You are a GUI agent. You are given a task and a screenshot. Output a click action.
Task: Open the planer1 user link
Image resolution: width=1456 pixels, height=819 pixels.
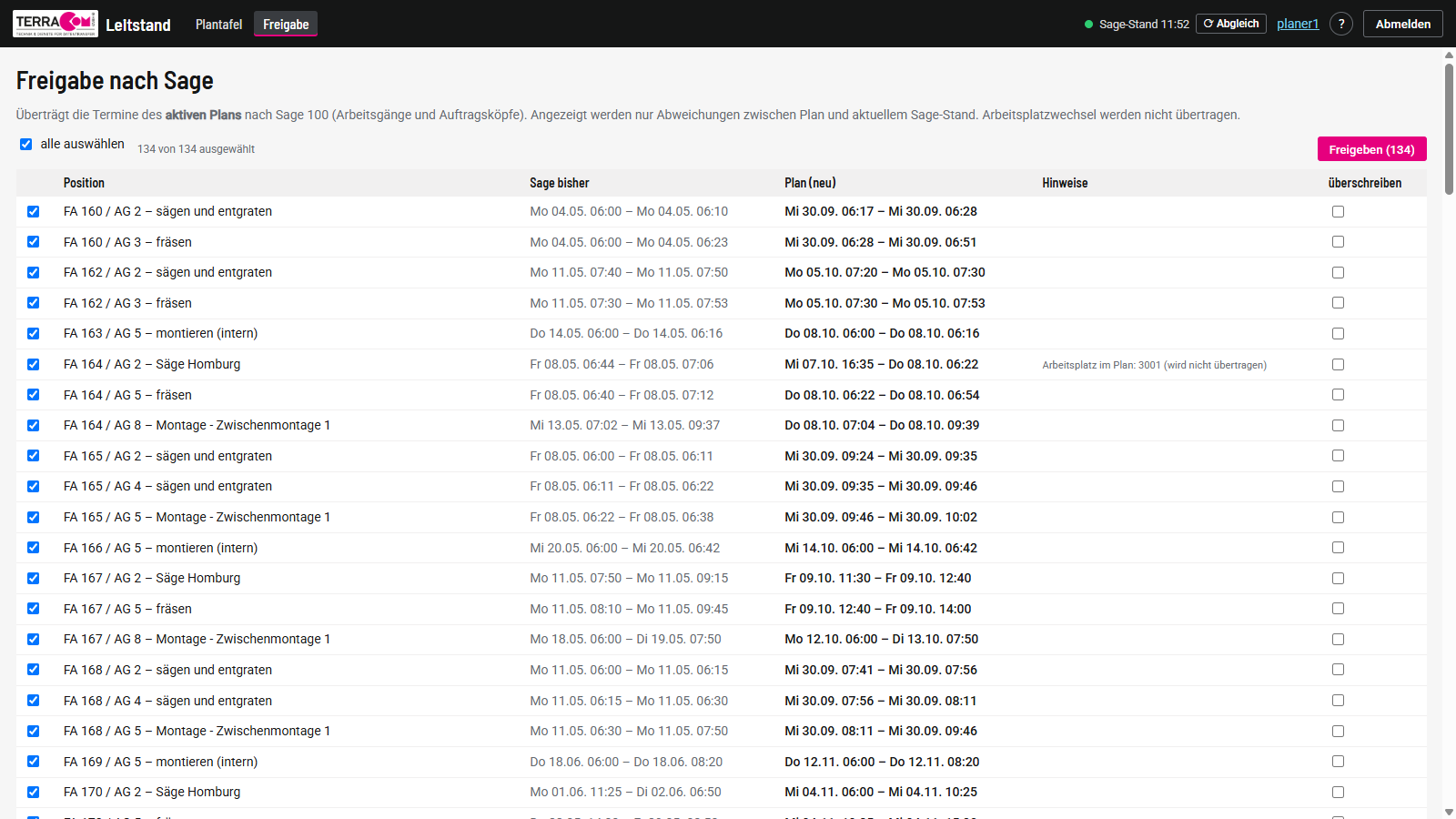[x=1298, y=24]
